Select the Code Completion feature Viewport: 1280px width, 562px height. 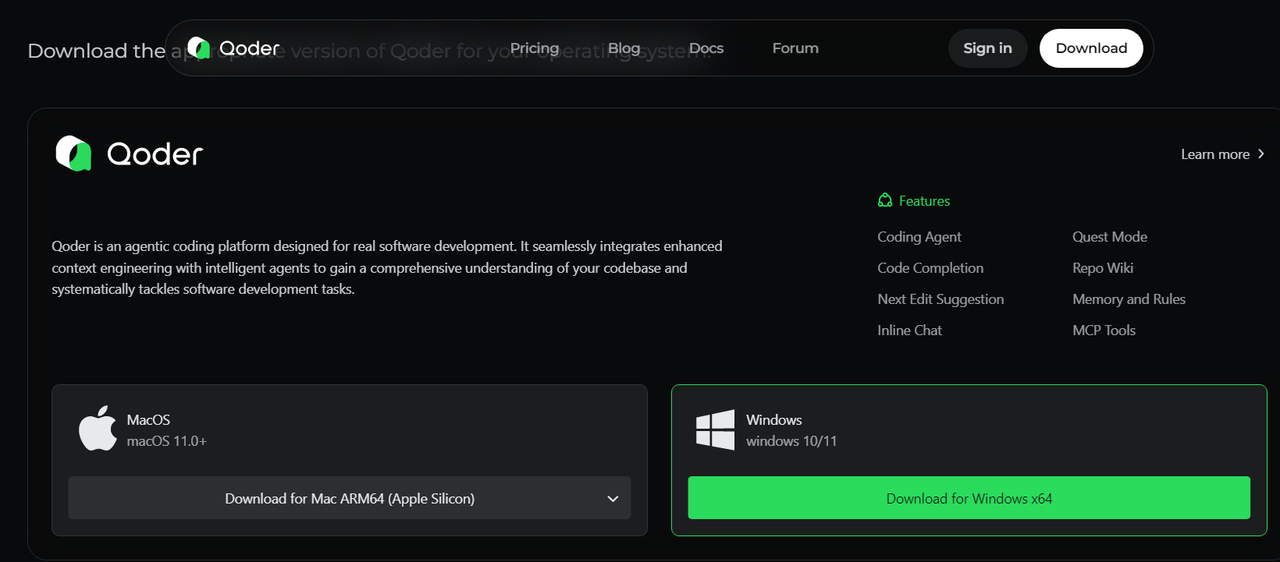[x=930, y=268]
